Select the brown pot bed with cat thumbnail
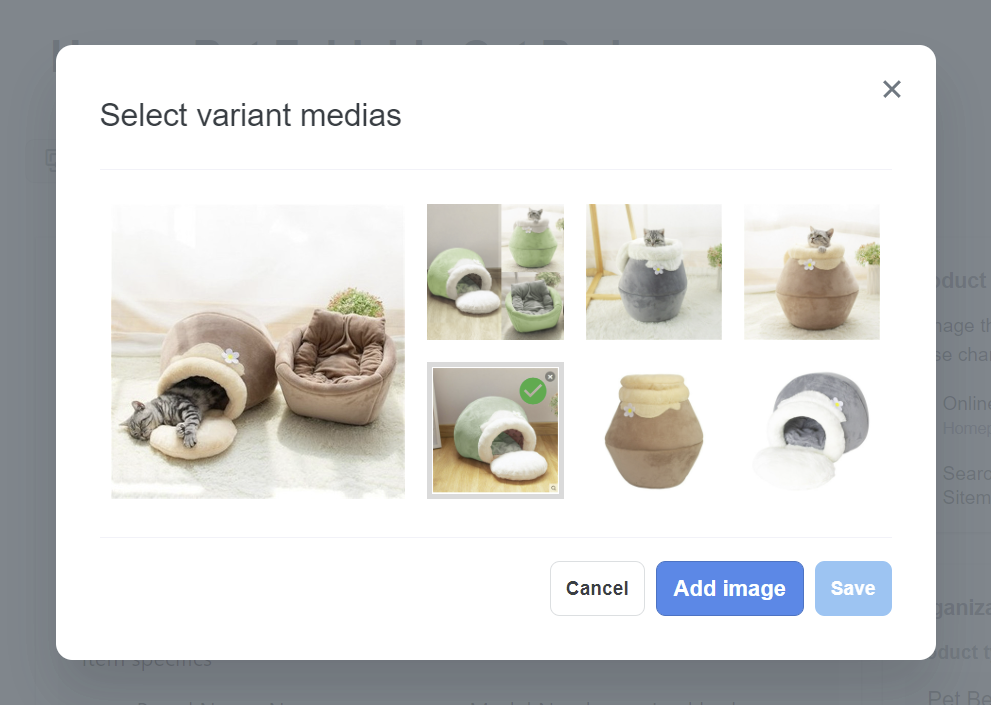The height and width of the screenshot is (705, 991). click(x=812, y=272)
